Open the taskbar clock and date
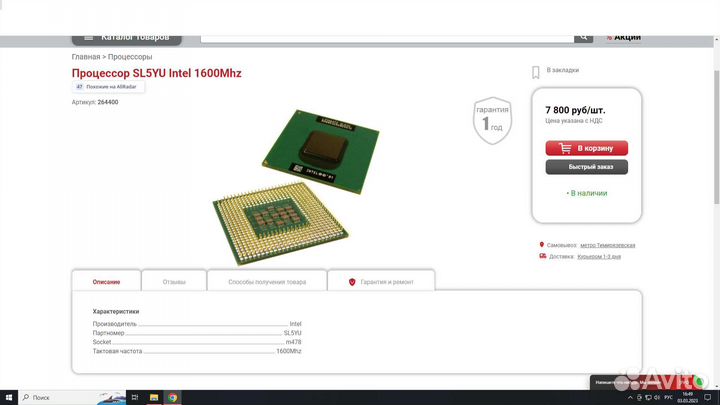 point(687,397)
